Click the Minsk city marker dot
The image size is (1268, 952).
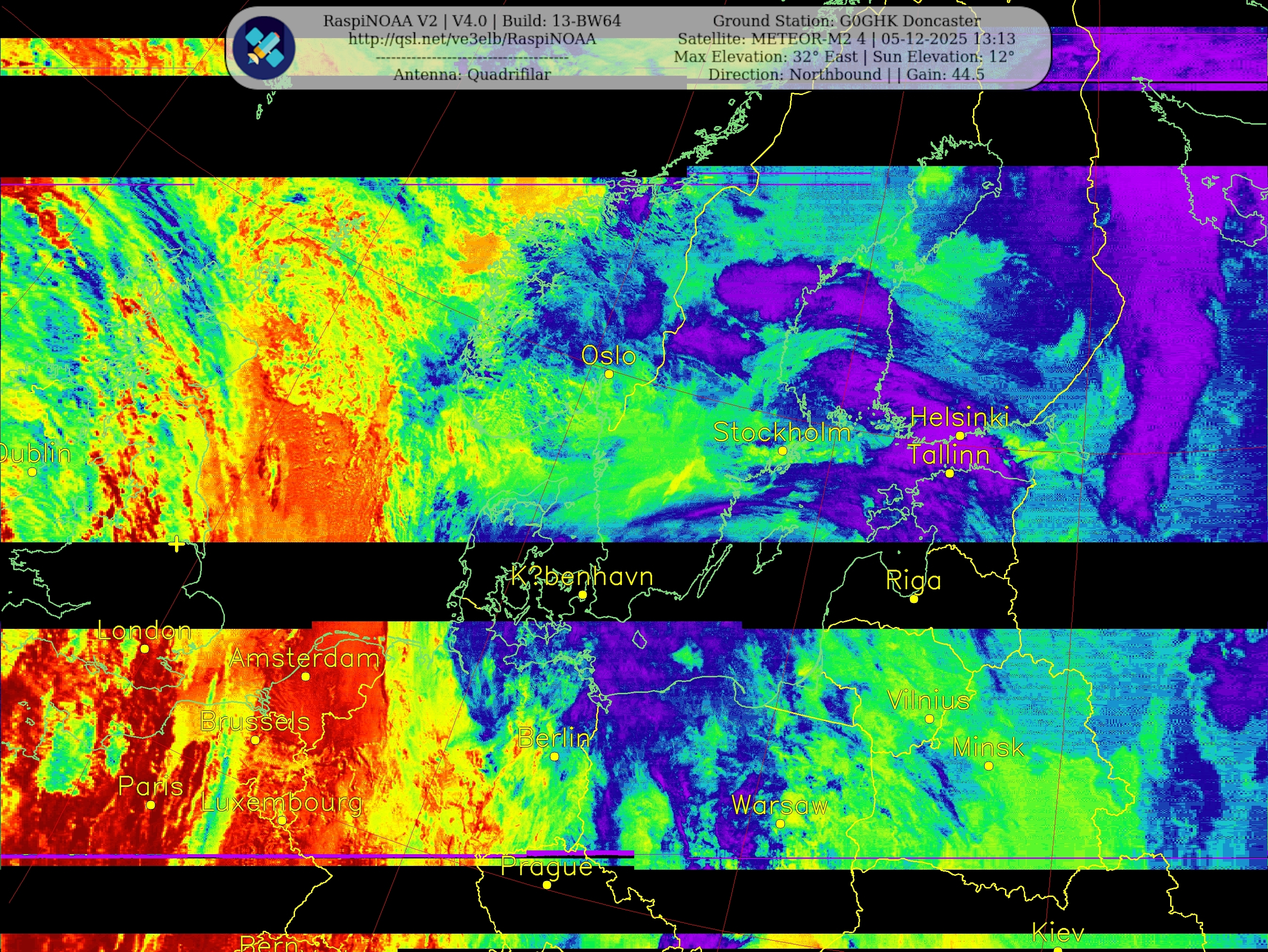point(988,766)
